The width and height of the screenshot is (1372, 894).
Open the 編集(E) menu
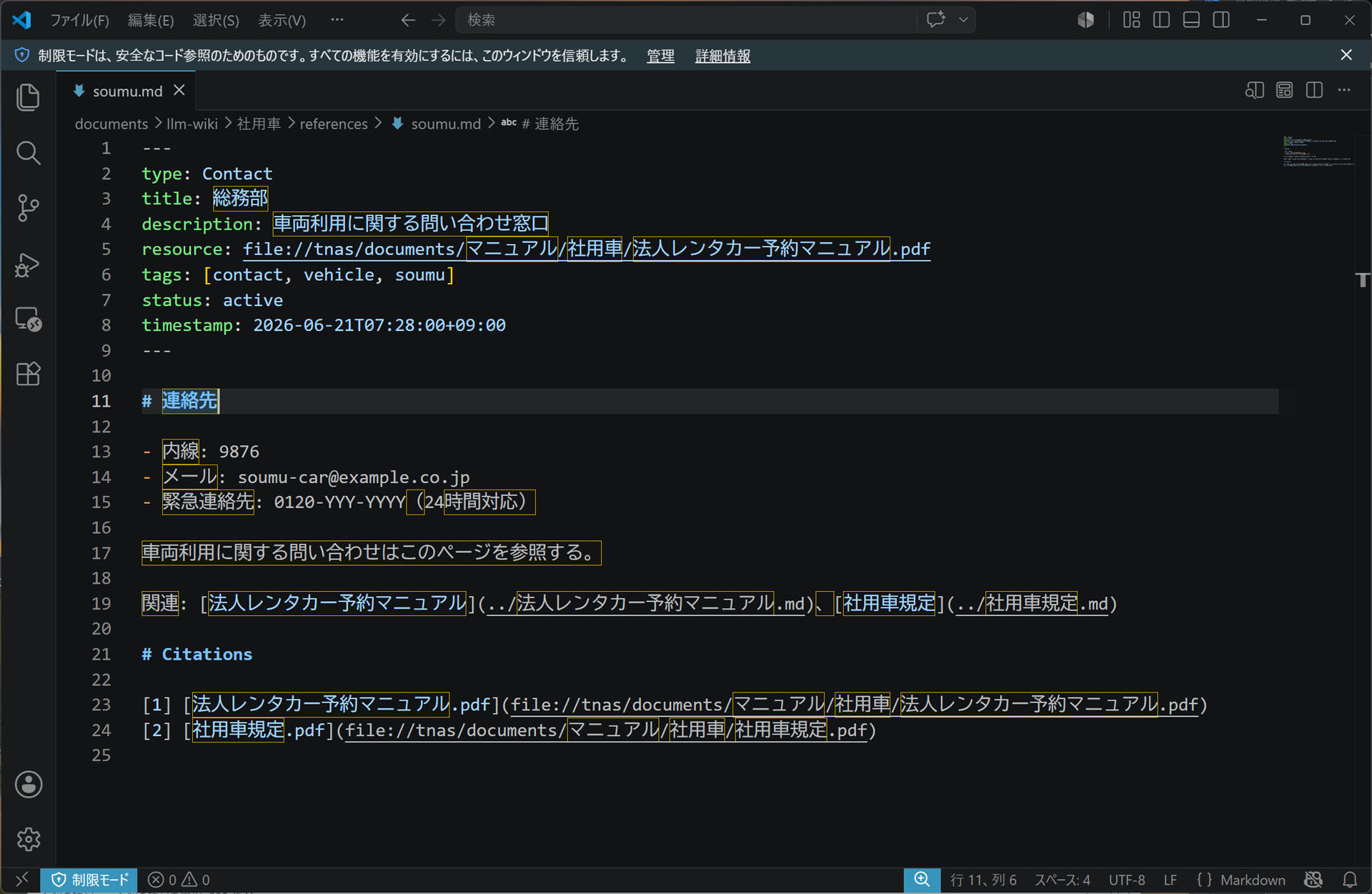[x=151, y=20]
